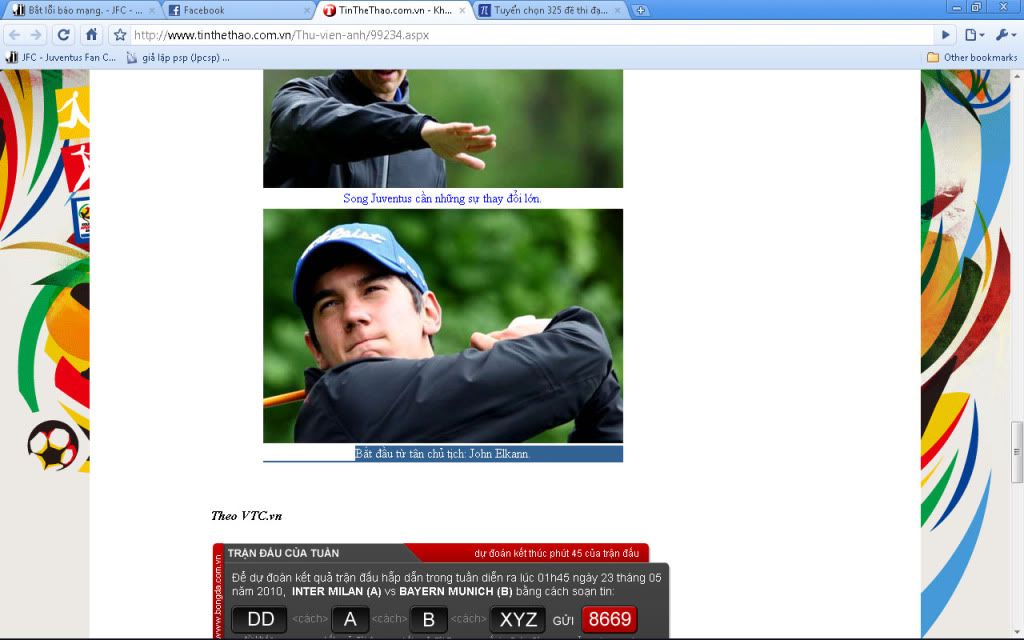Expand the Other bookmarks folder
1024x640 pixels.
point(972,57)
